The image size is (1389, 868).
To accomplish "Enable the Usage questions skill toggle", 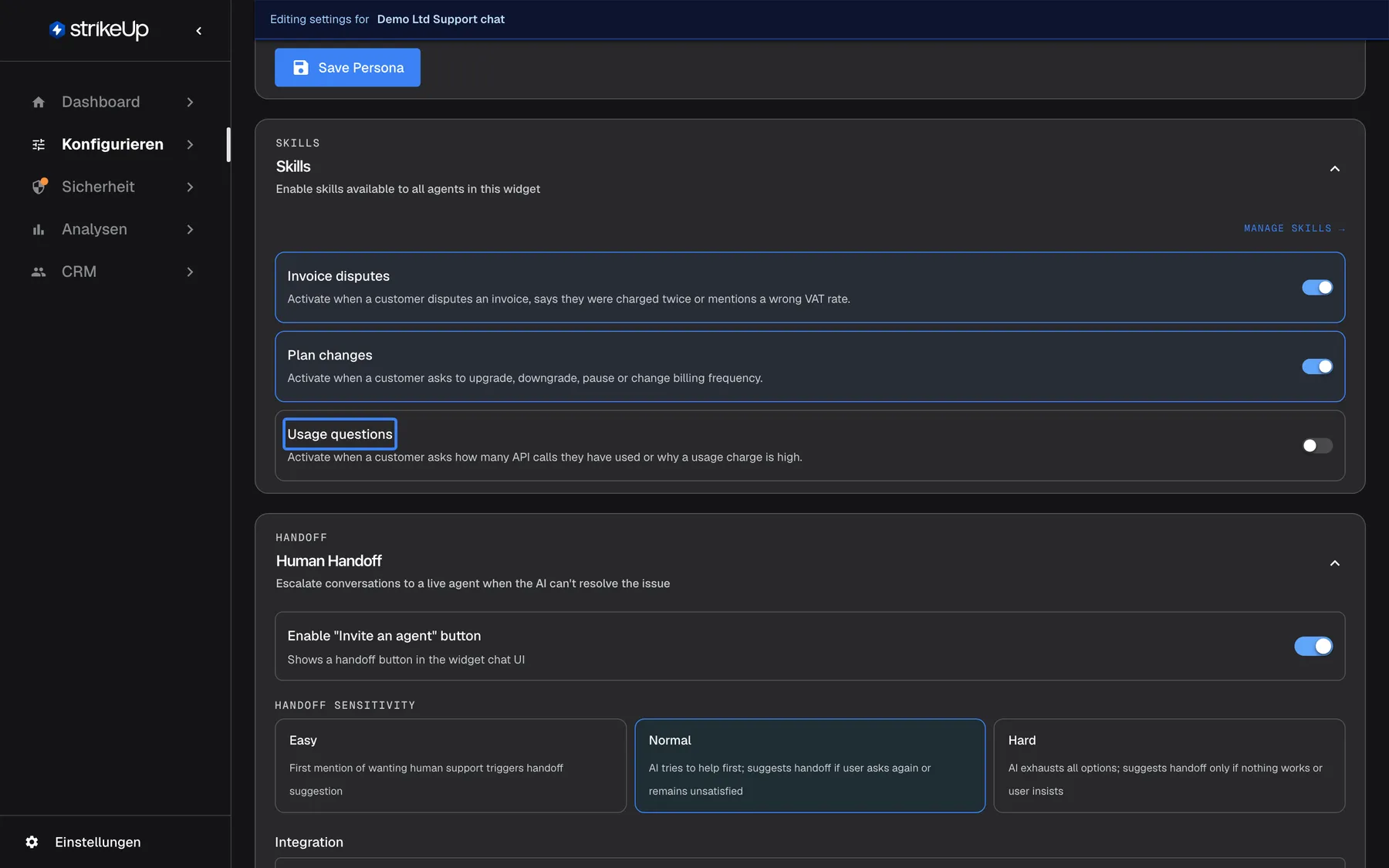I will click(x=1317, y=445).
